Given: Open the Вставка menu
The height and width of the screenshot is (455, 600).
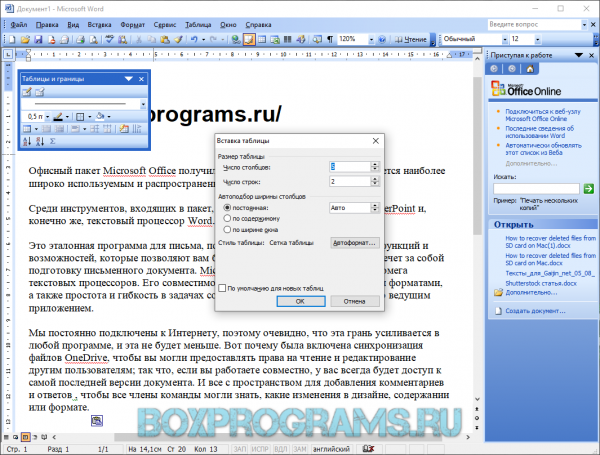Looking at the screenshot, I should 99,25.
